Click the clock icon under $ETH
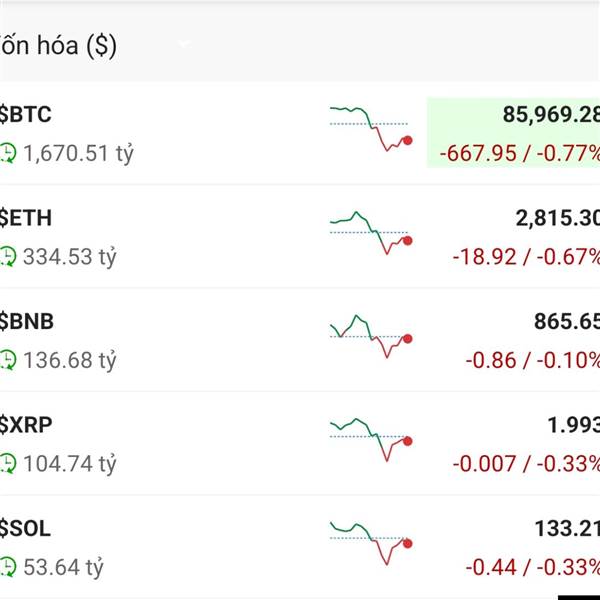The height and width of the screenshot is (600, 600). point(8,257)
